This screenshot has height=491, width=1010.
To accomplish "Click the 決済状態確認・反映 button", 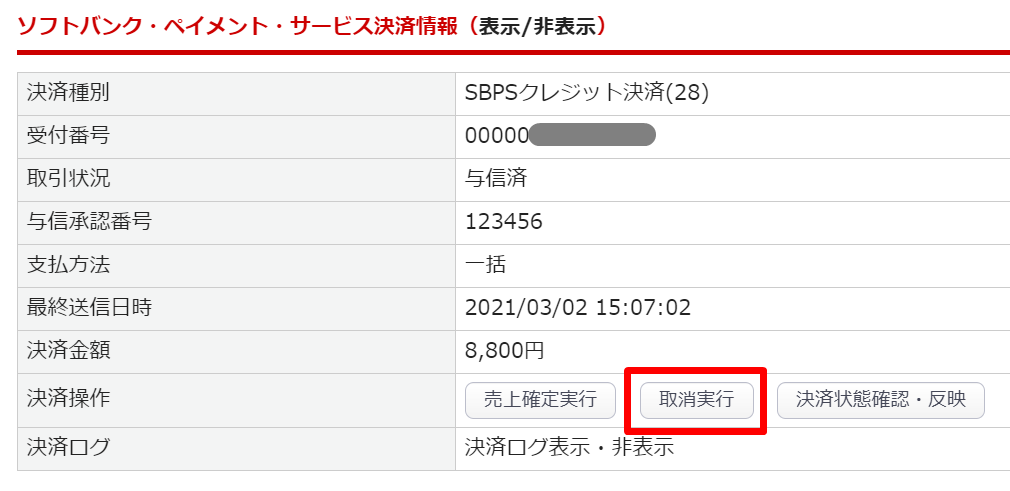I will (x=881, y=400).
